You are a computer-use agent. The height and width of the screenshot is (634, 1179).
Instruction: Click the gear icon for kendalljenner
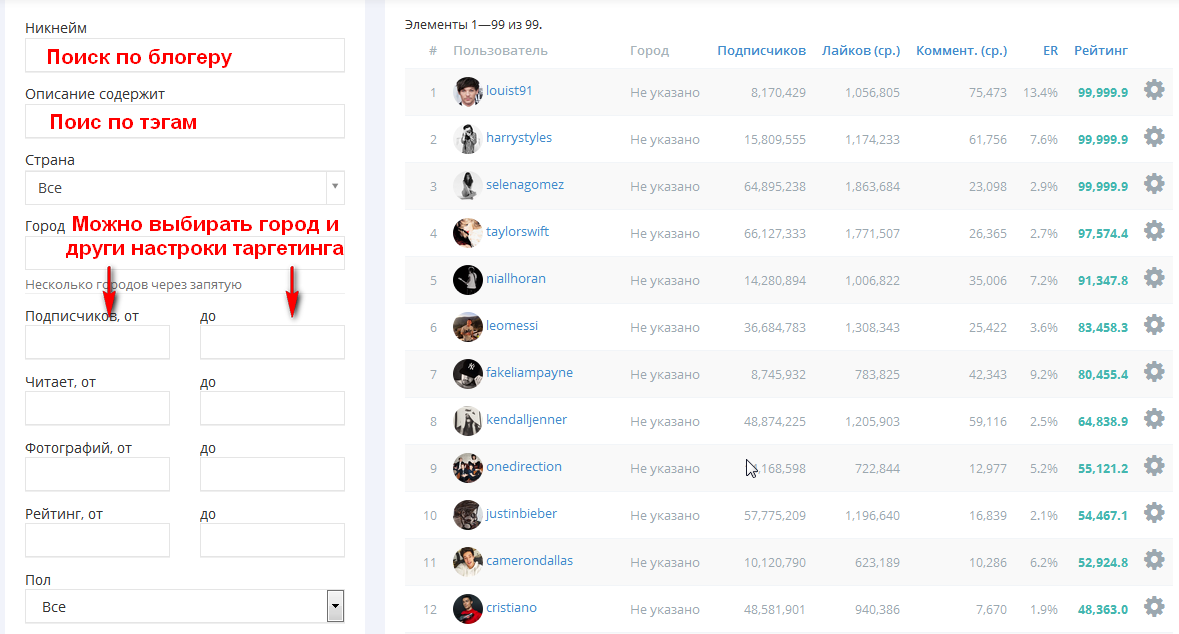click(x=1154, y=419)
